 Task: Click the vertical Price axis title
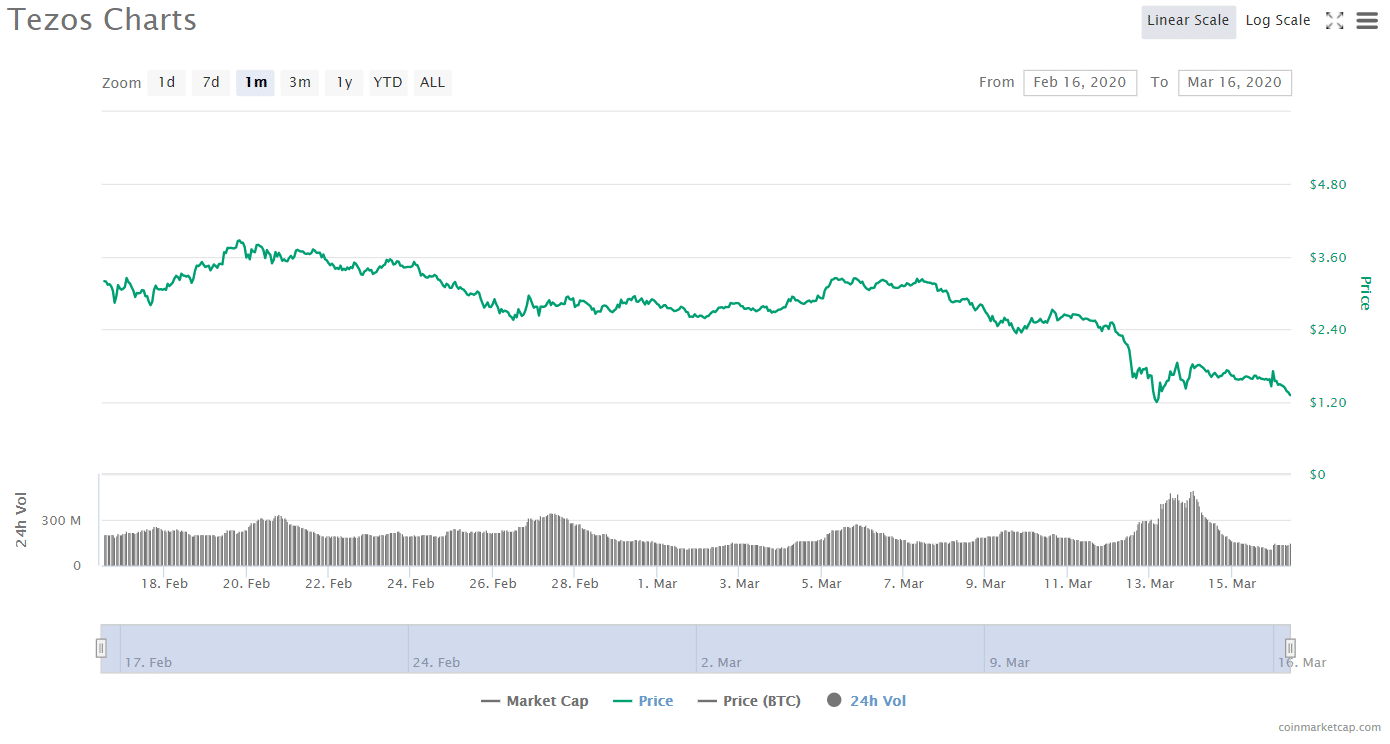(1365, 292)
